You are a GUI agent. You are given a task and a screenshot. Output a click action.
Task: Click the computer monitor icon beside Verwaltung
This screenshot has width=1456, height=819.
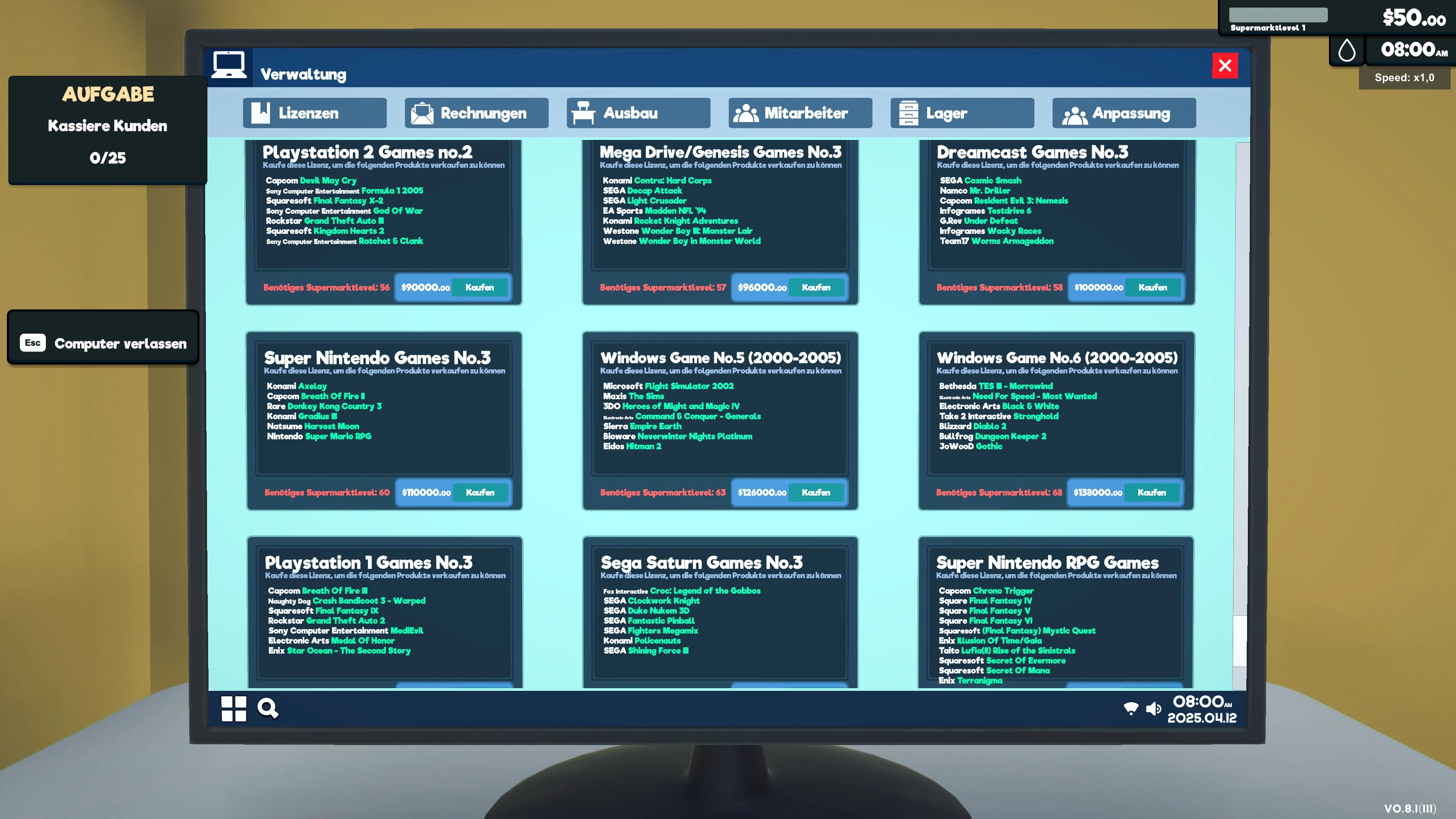tap(229, 66)
